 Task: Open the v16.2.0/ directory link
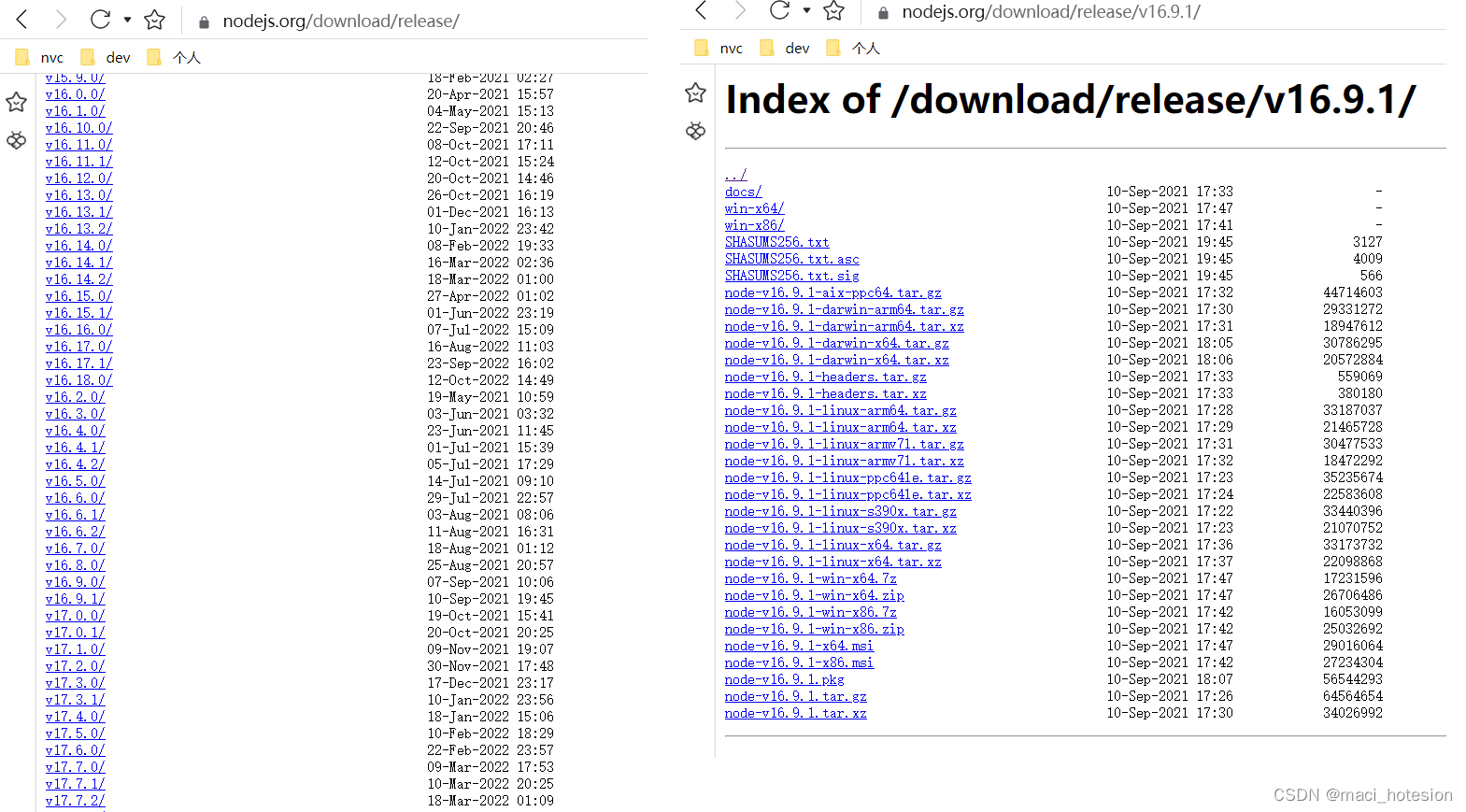[x=75, y=397]
